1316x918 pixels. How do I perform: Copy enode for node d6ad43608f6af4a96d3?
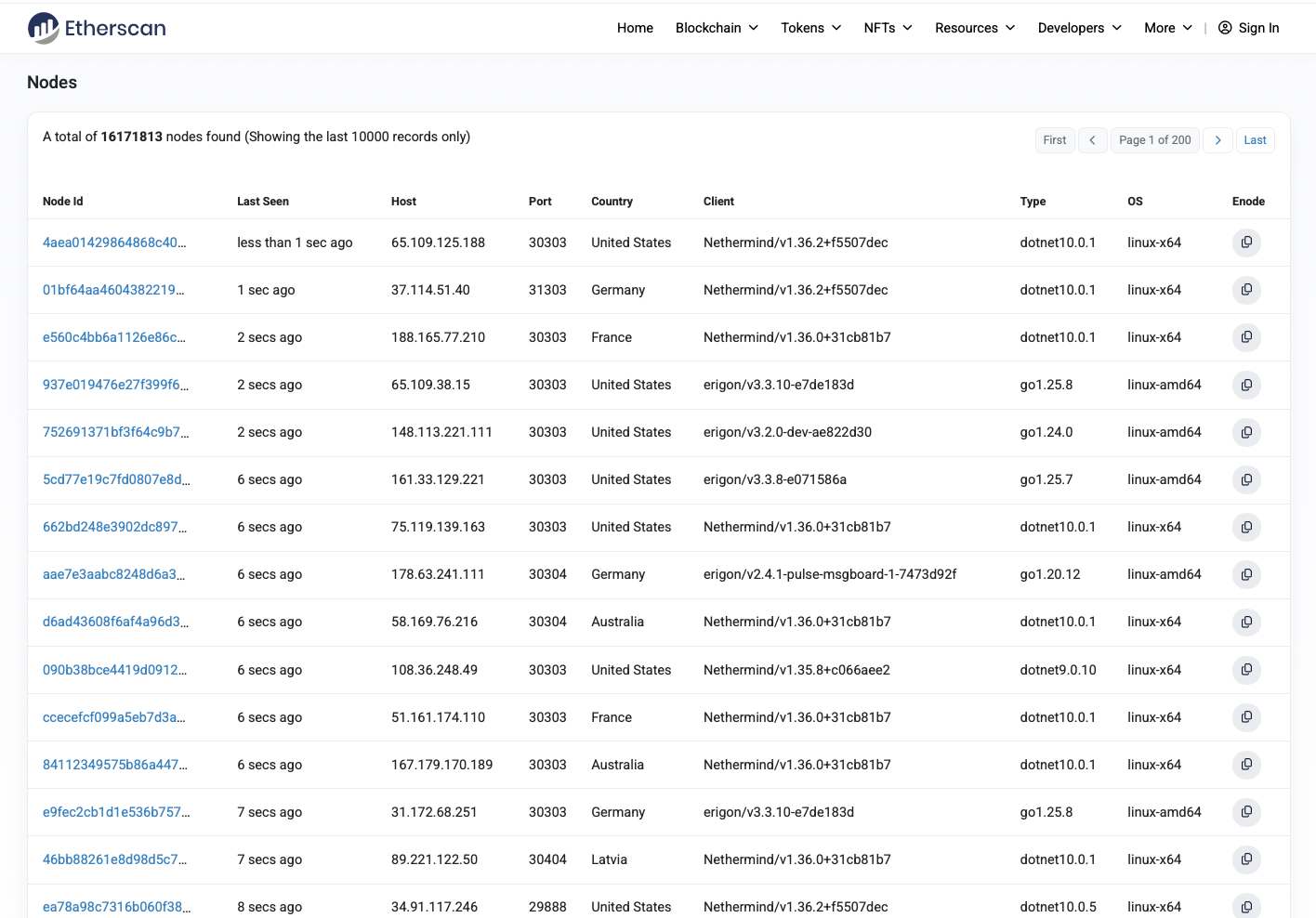[x=1246, y=622]
